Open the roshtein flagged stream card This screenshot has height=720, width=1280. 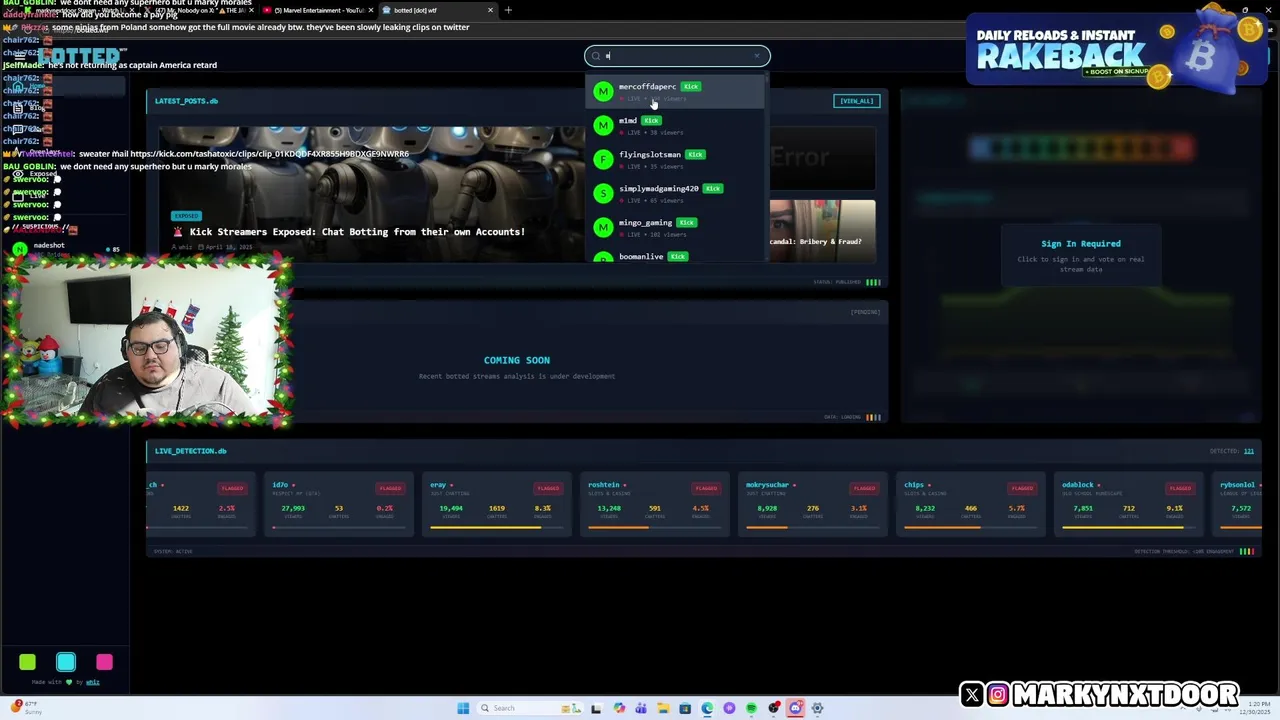(x=655, y=504)
